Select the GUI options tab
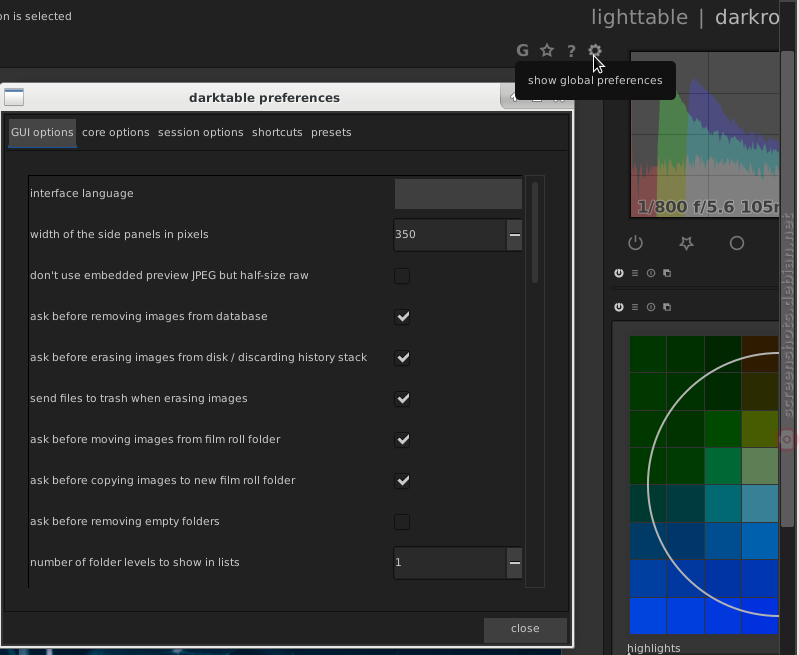This screenshot has width=799, height=655. [x=42, y=133]
